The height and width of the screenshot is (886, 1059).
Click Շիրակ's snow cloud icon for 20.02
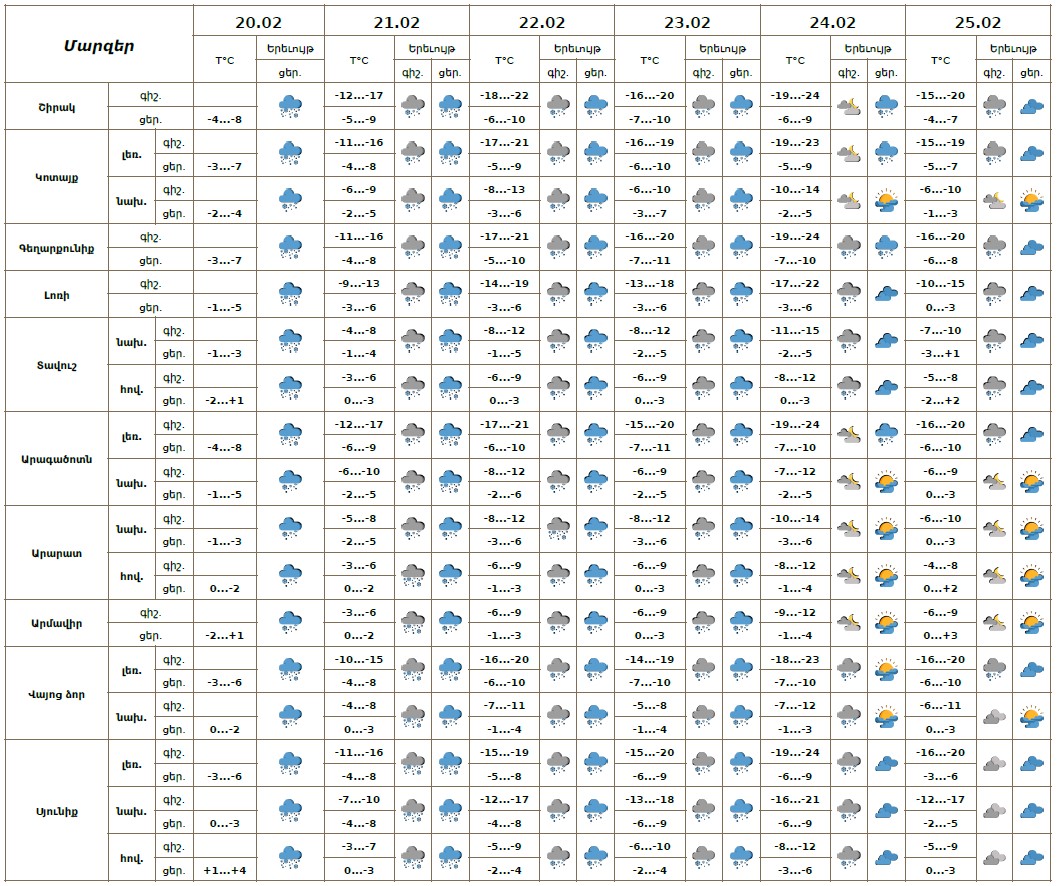tap(290, 106)
